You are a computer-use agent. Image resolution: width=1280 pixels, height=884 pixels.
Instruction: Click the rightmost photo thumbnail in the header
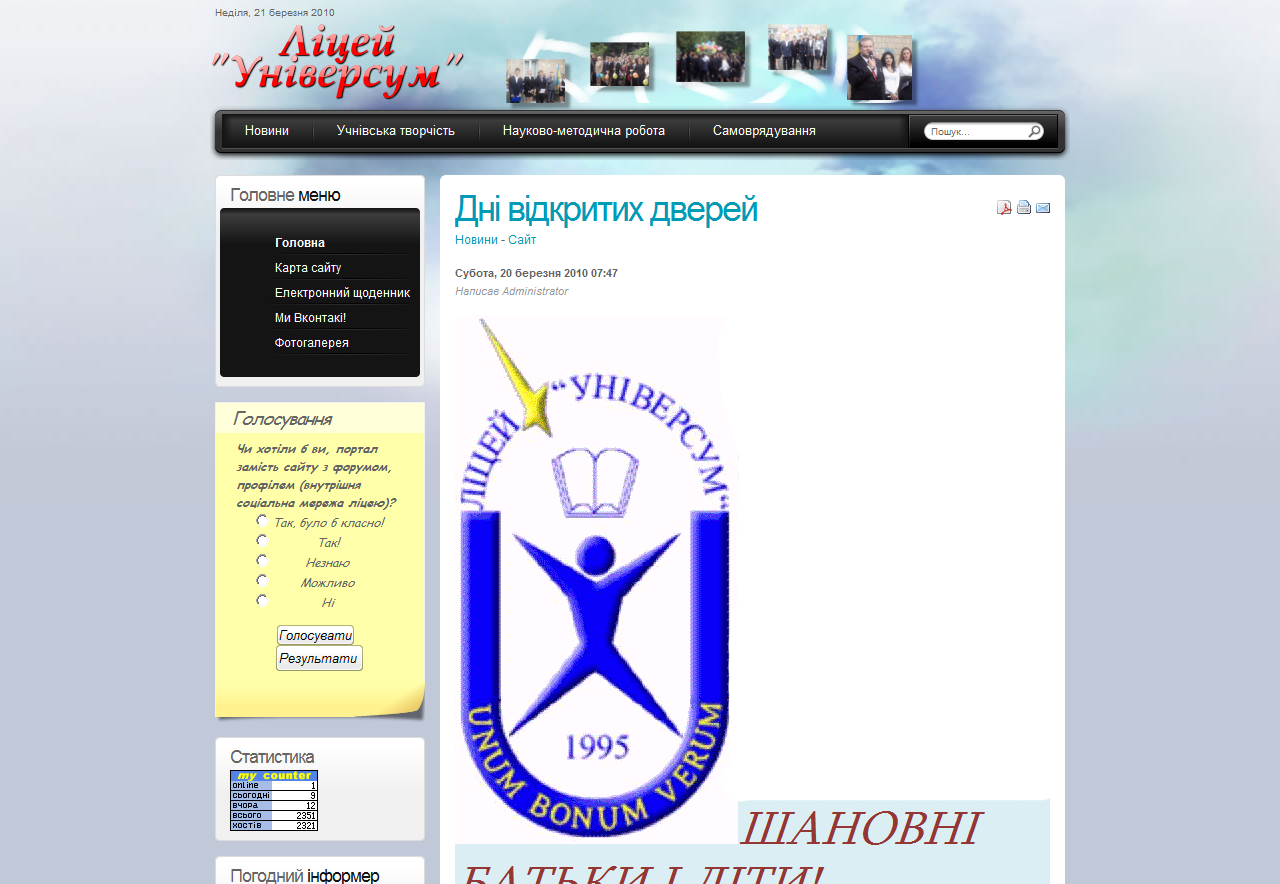(878, 65)
